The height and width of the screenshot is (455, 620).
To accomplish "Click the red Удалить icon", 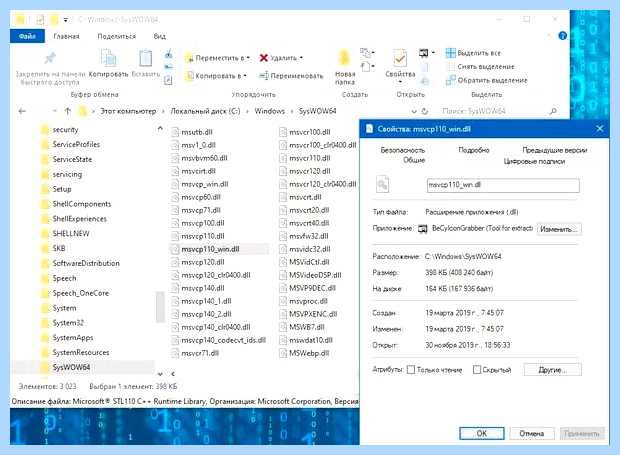I will click(263, 58).
